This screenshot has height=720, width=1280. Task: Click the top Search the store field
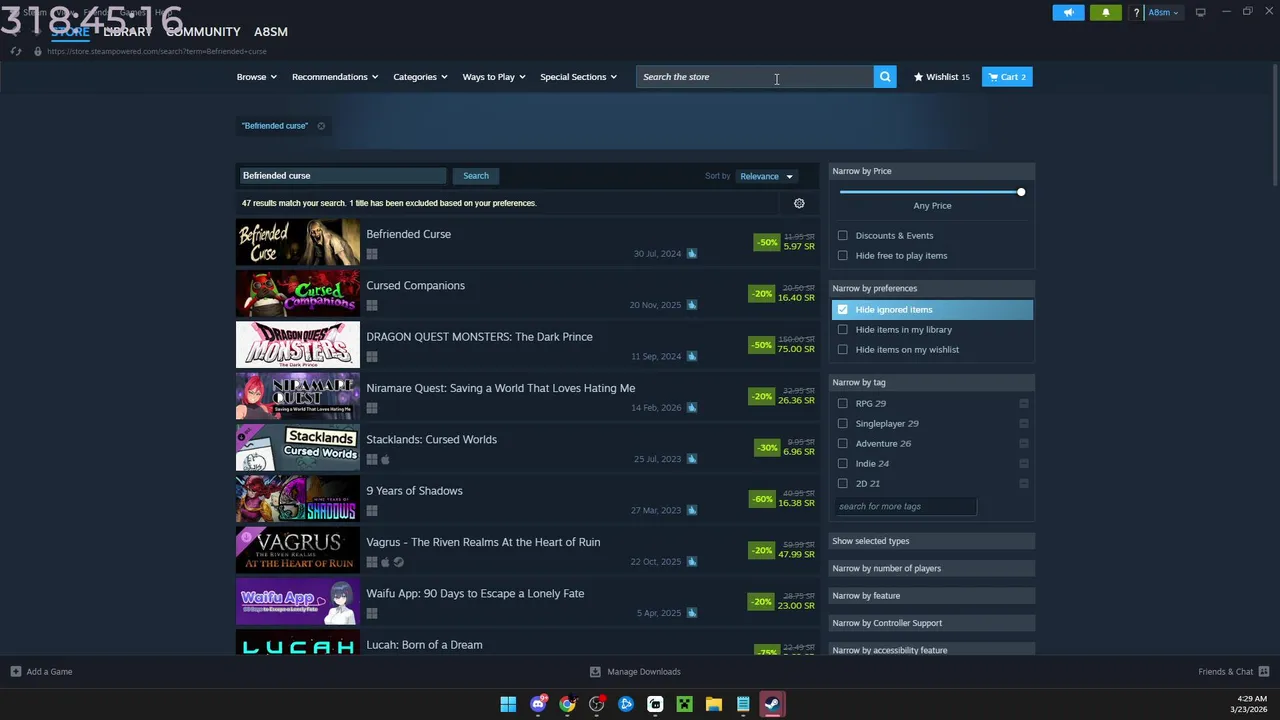755,77
